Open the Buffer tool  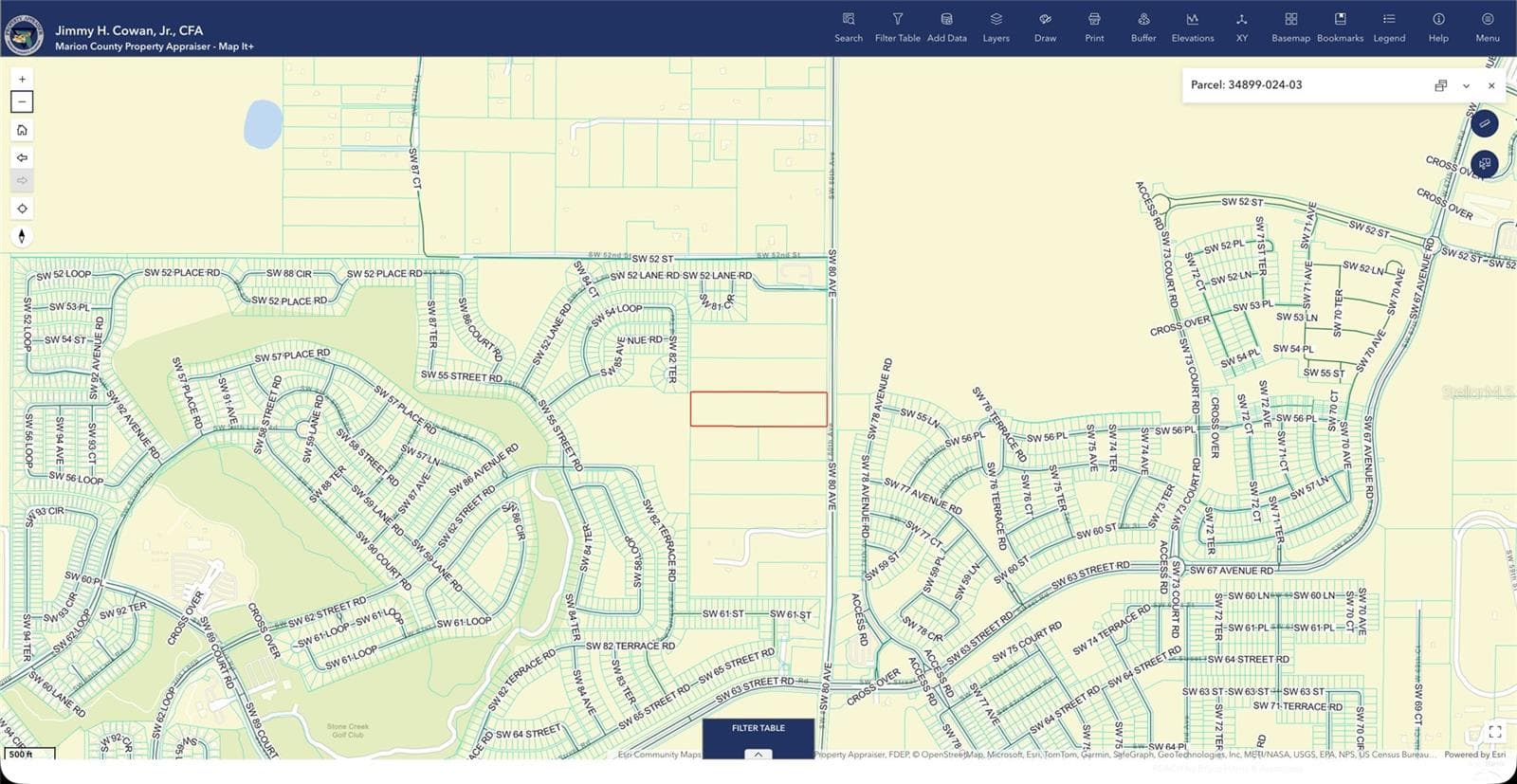click(x=1143, y=27)
